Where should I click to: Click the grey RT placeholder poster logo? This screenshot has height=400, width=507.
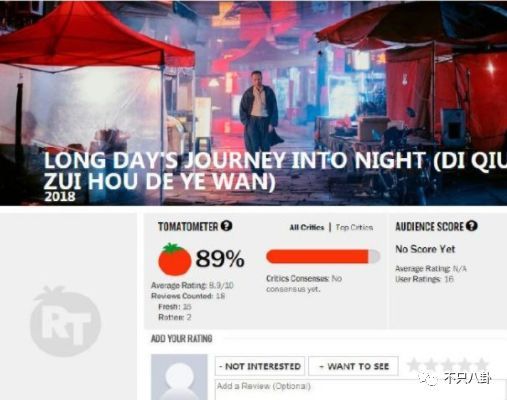point(65,321)
